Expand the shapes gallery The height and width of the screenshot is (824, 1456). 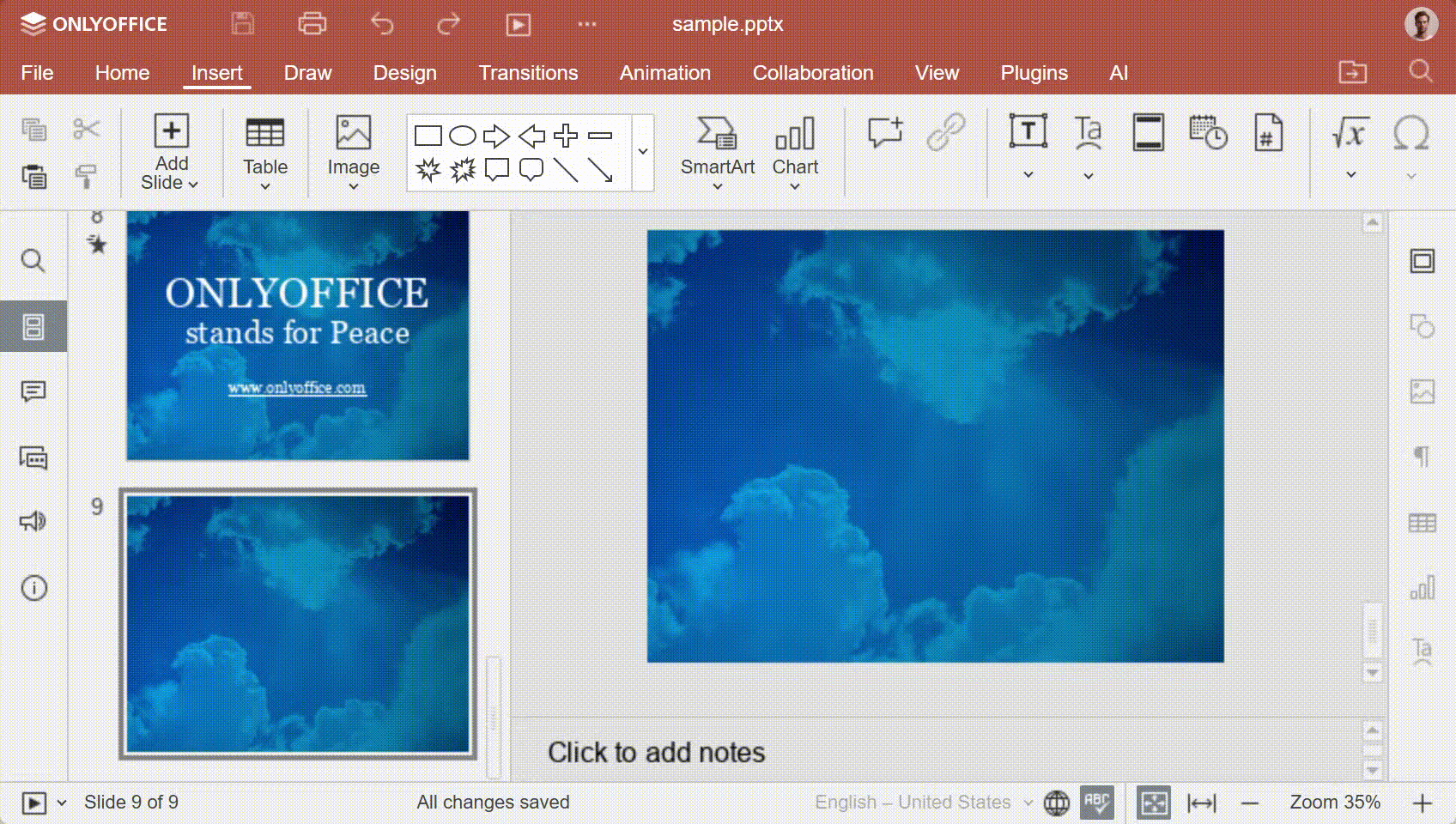pos(643,152)
